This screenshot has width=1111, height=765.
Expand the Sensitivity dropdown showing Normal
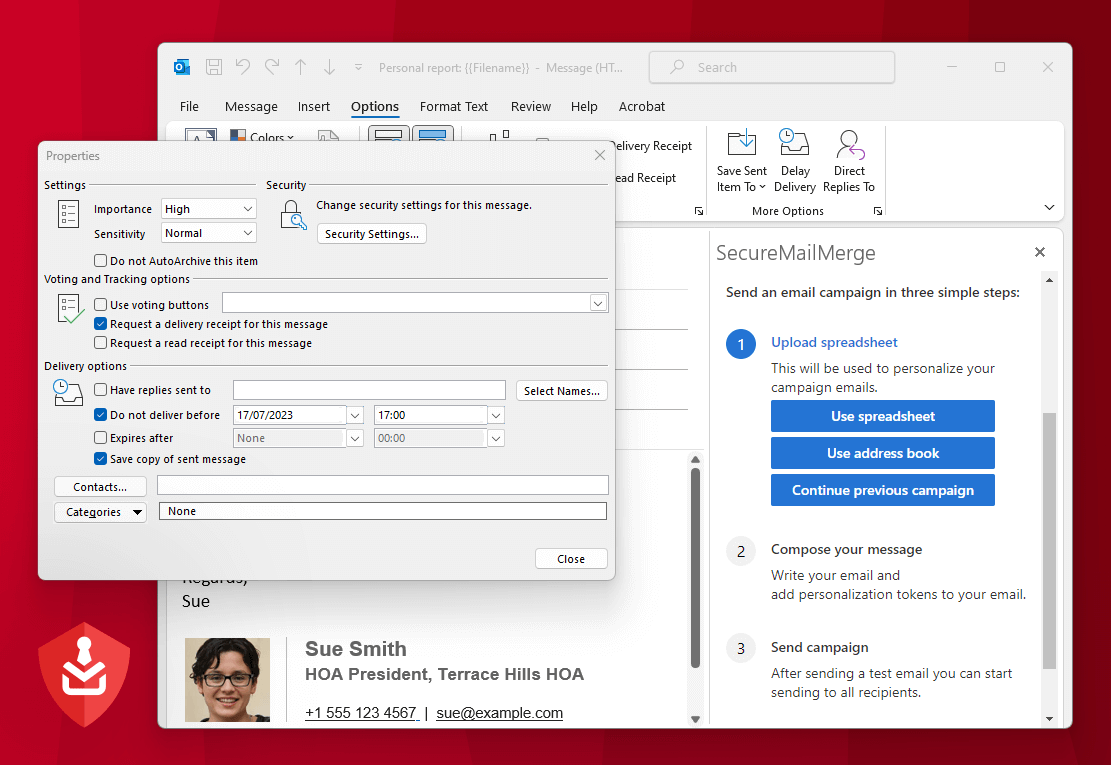coord(209,233)
